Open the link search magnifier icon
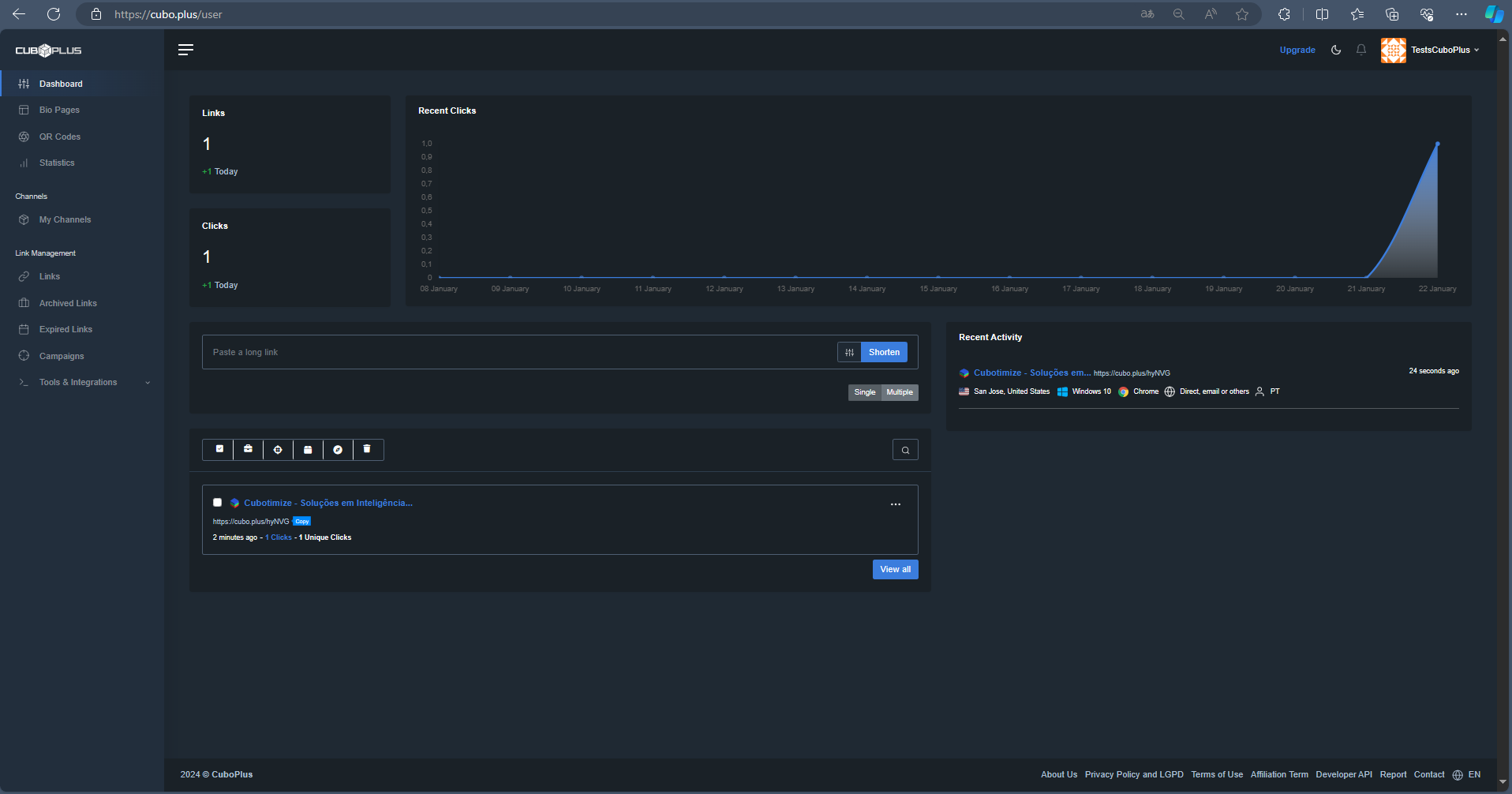This screenshot has width=1512, height=794. [905, 450]
